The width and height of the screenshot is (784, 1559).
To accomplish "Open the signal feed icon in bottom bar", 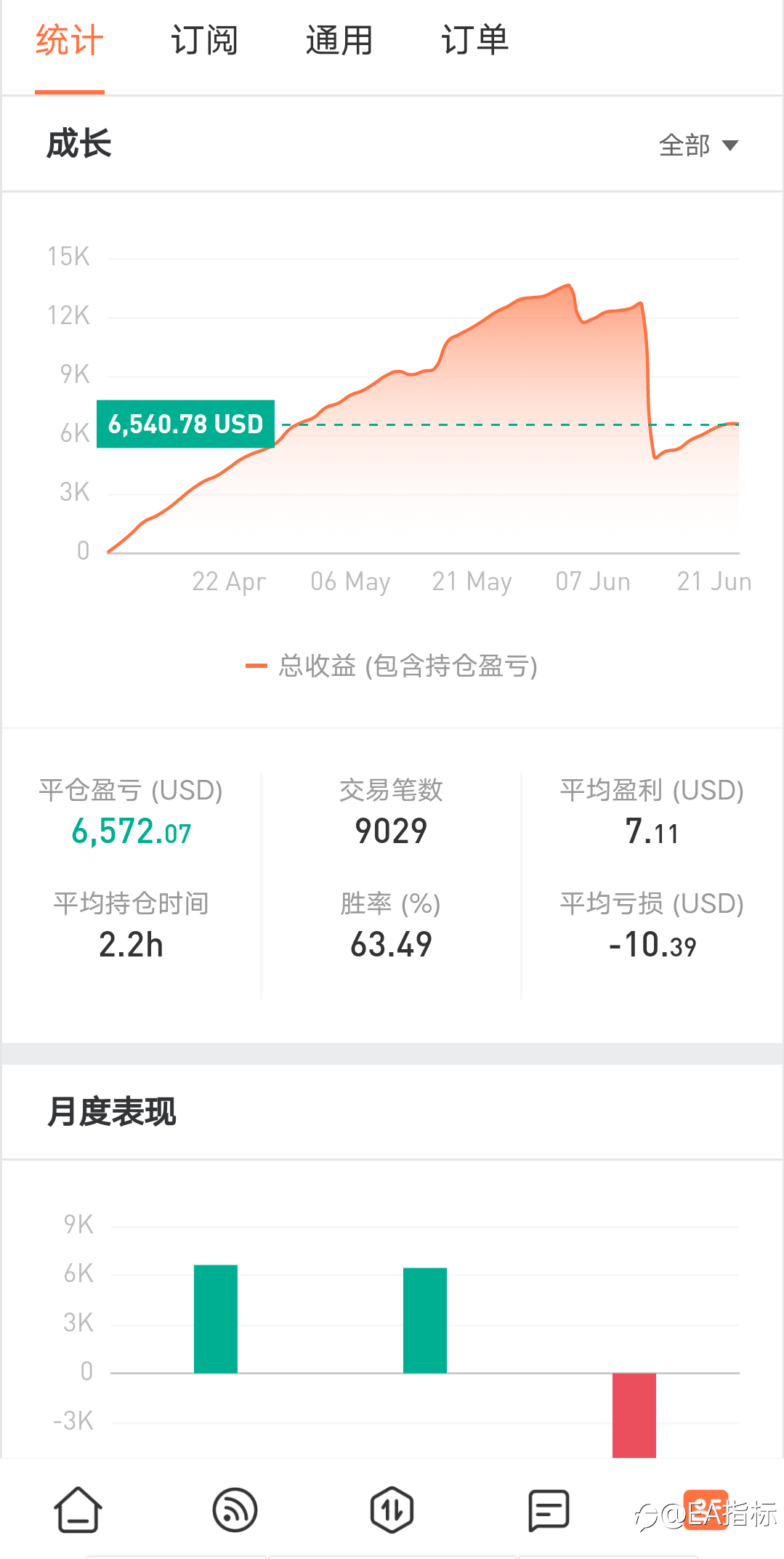I will 235,1510.
